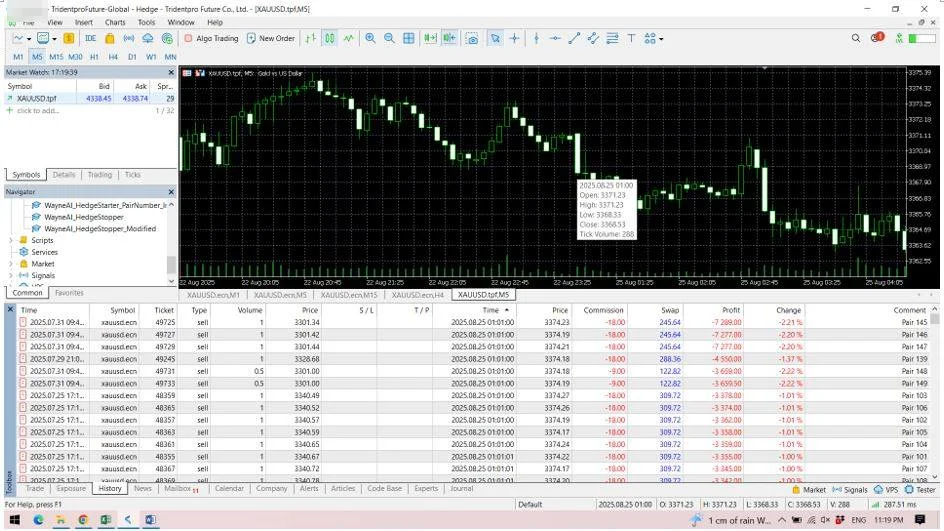Open Tester link at toolbox bottom right

[x=921, y=489]
